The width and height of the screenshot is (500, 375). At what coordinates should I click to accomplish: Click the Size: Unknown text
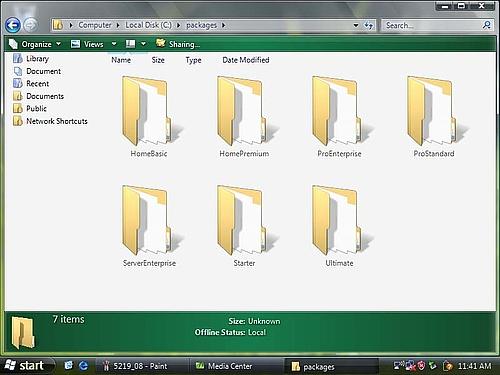(254, 321)
